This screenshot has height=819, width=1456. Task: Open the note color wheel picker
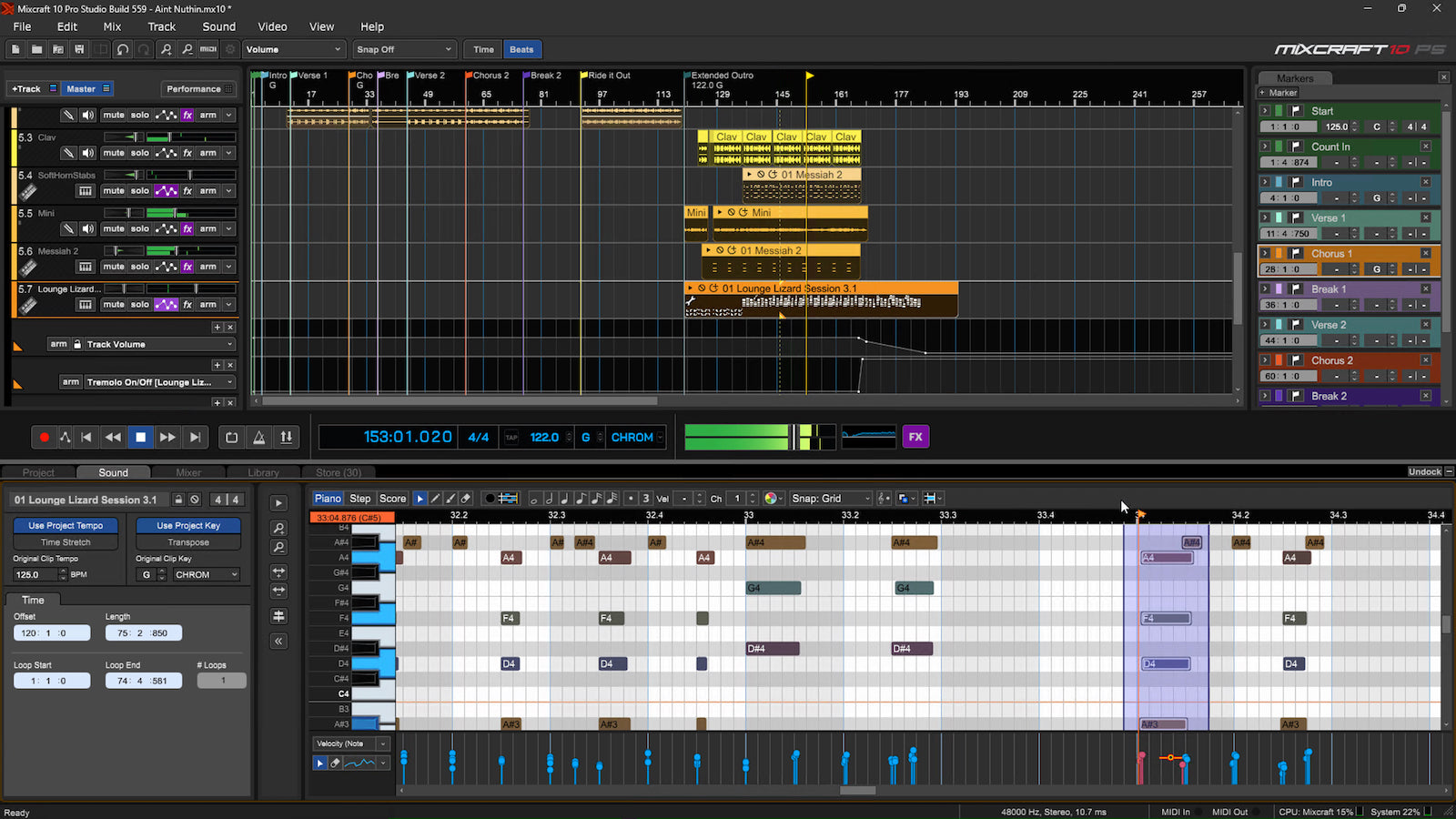771,498
